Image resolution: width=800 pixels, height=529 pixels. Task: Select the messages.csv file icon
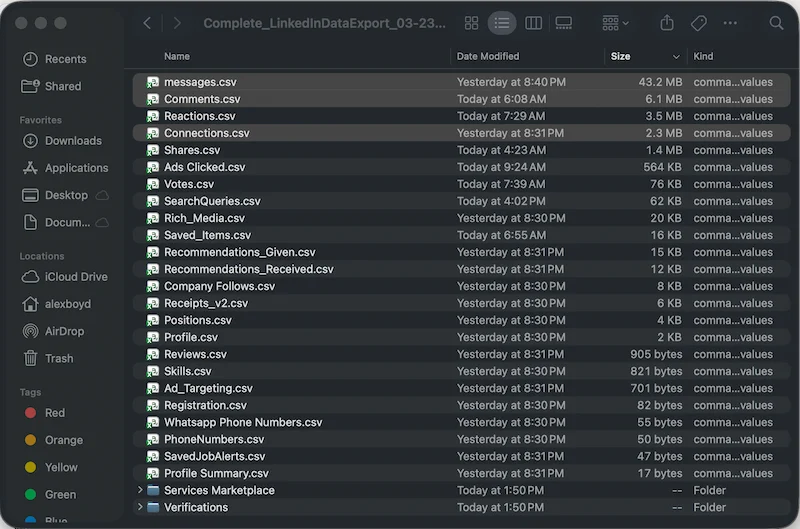coord(153,82)
